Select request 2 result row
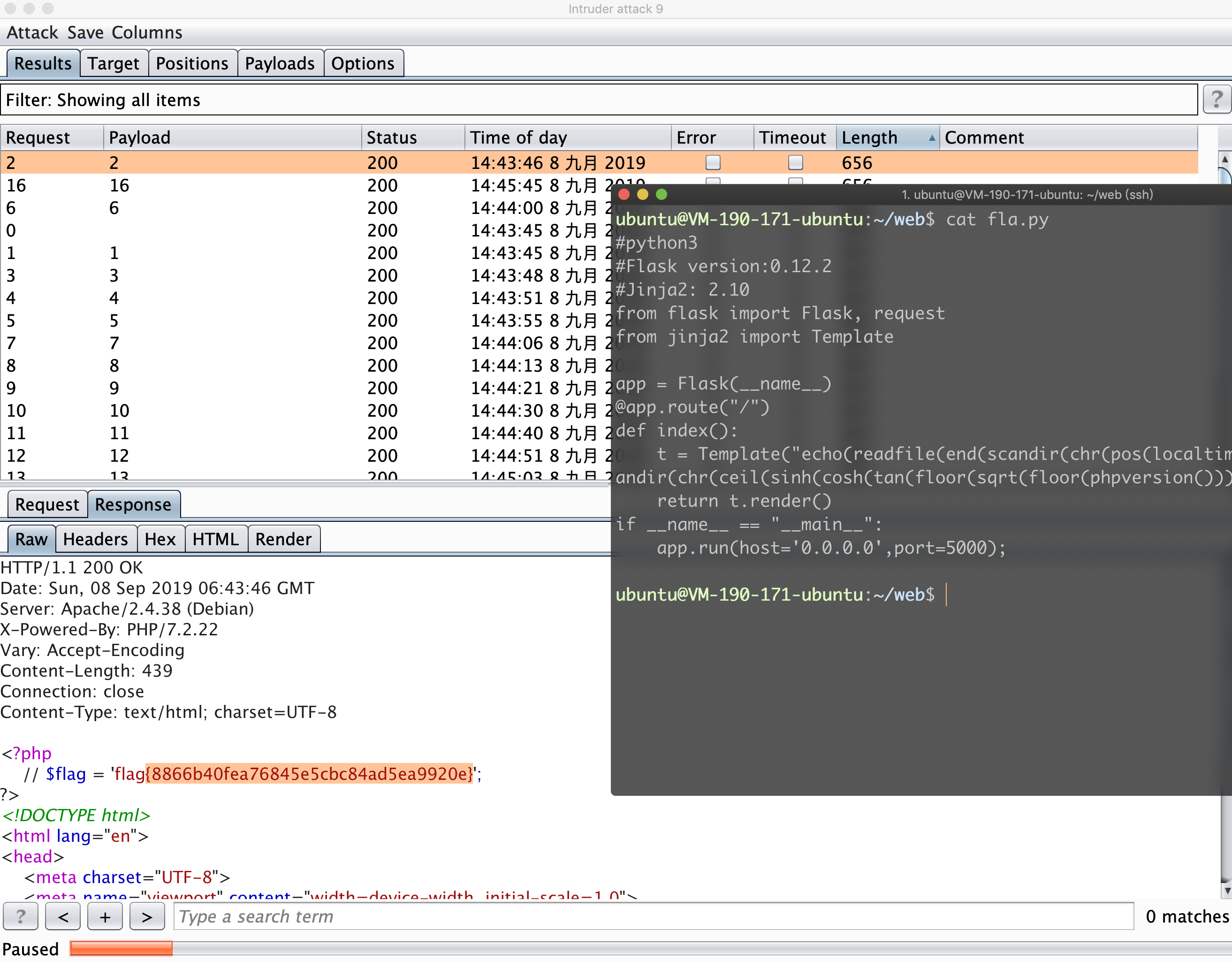Screen dimensions: 1232x961 pos(599,162)
